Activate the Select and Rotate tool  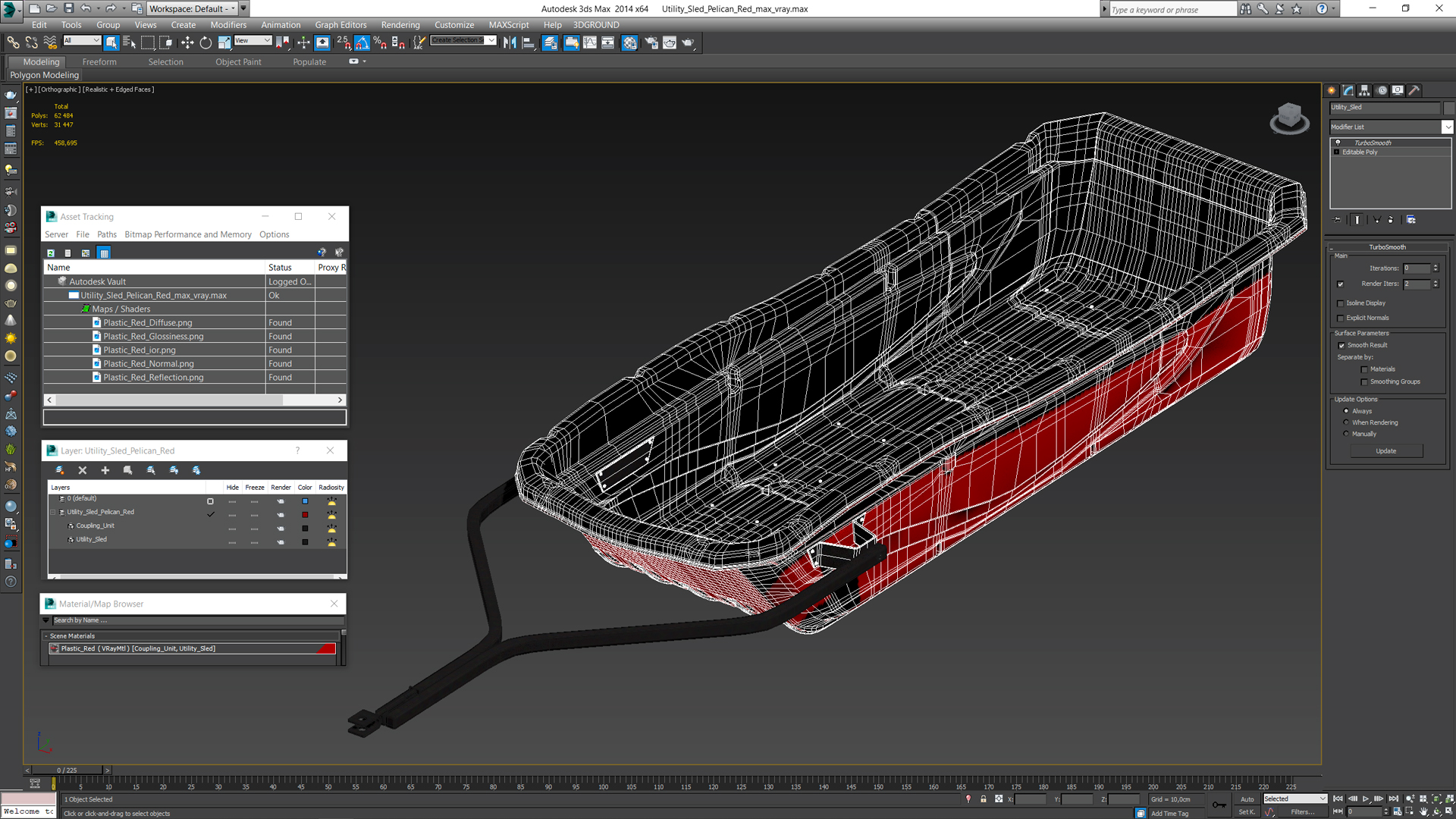206,42
